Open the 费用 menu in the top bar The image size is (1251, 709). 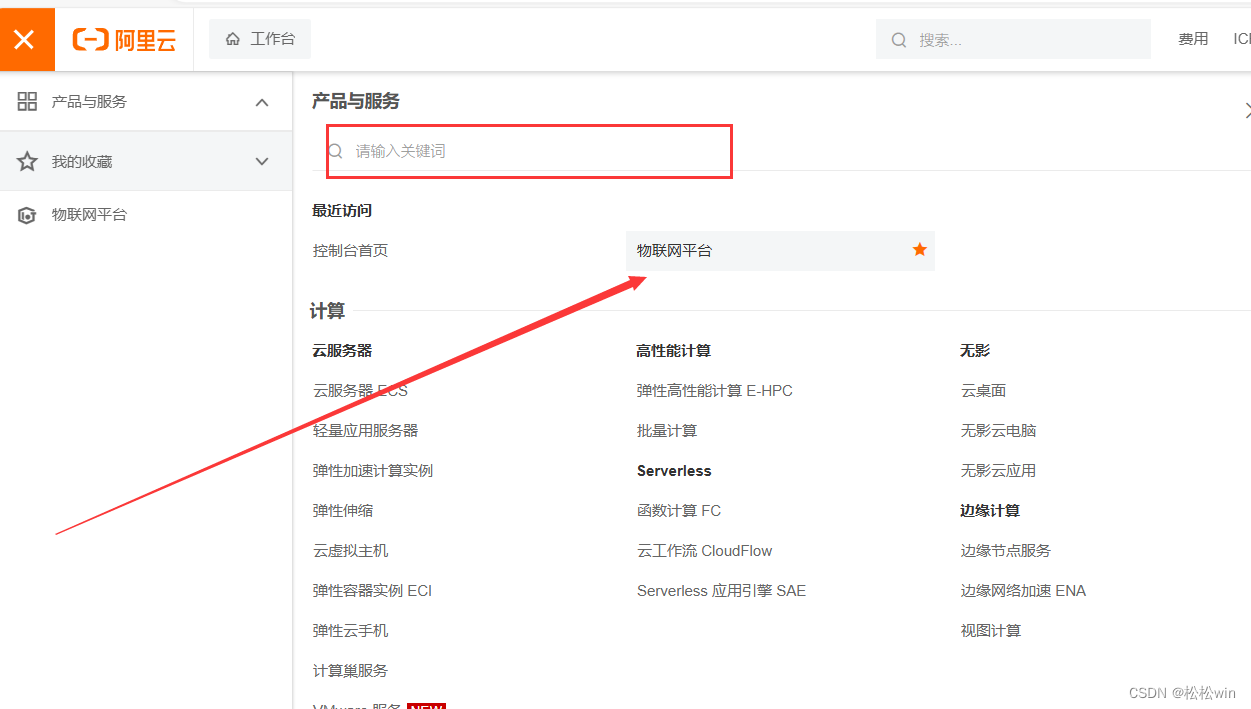point(1193,39)
